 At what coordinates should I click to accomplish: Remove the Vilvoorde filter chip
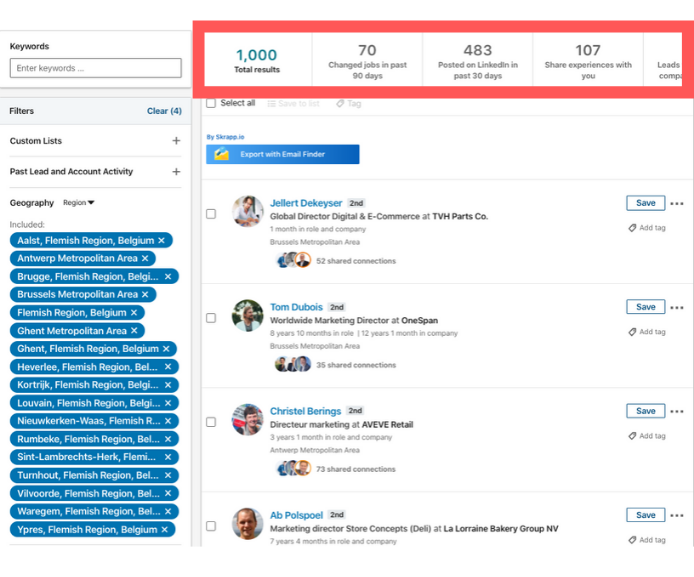pos(168,493)
